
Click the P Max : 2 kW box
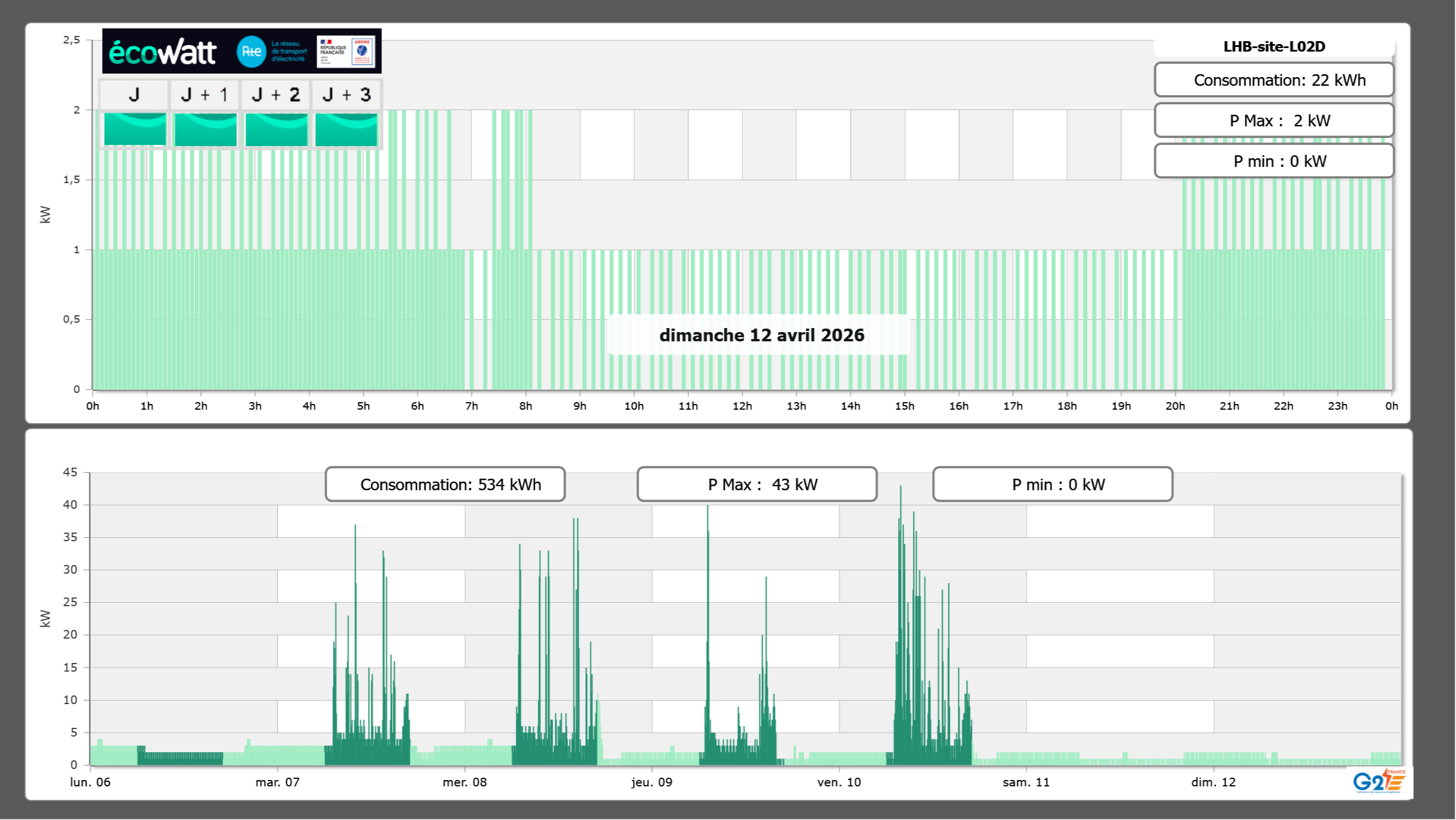[1274, 121]
